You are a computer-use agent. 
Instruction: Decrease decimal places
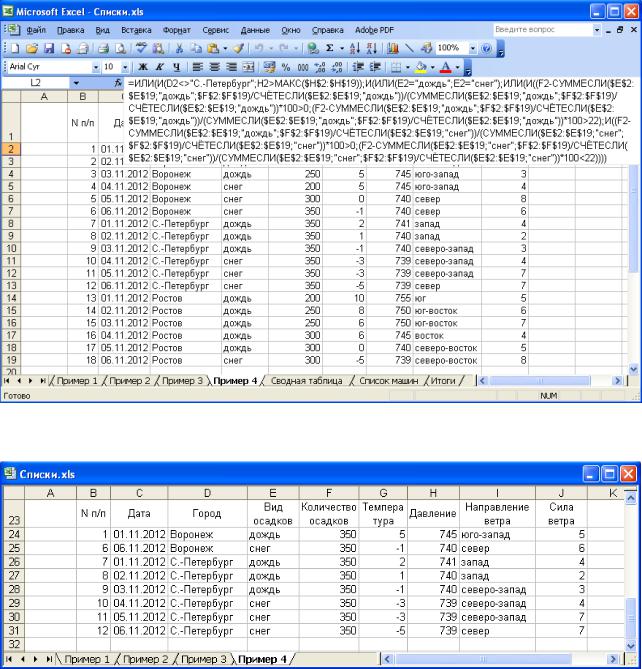(x=337, y=67)
